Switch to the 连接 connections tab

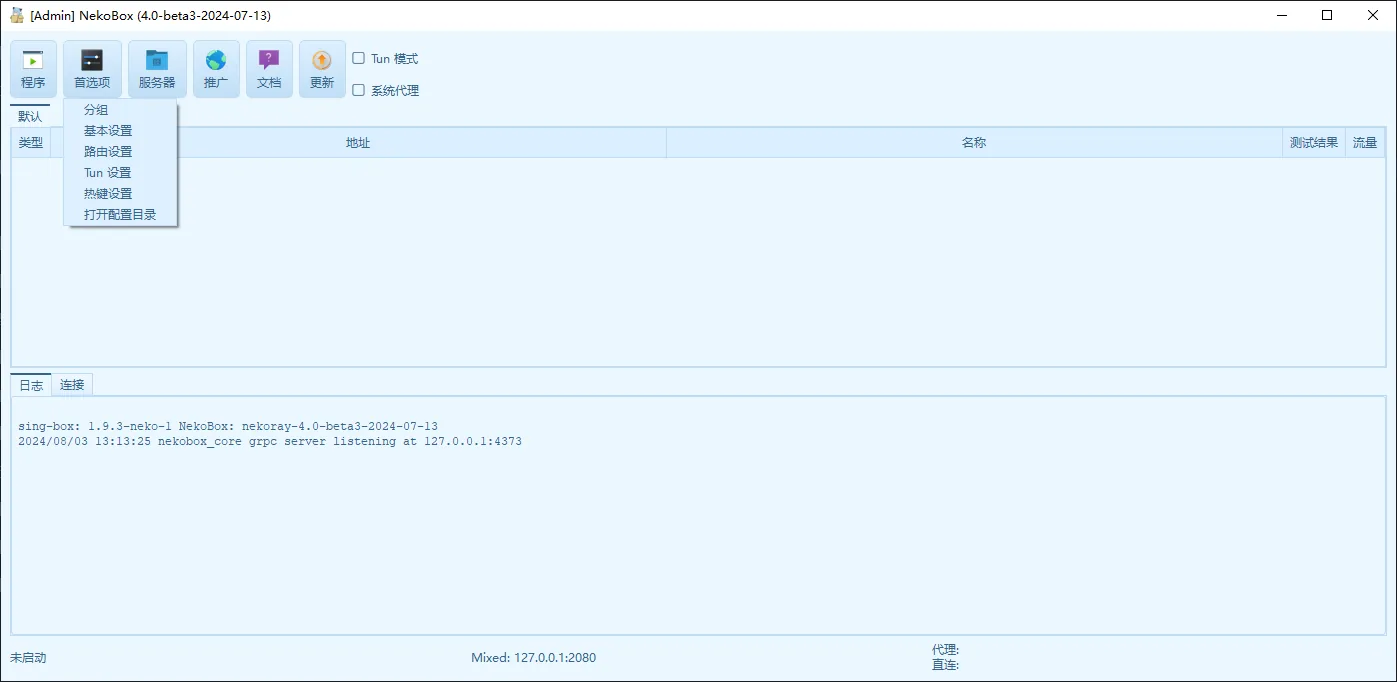(x=72, y=385)
